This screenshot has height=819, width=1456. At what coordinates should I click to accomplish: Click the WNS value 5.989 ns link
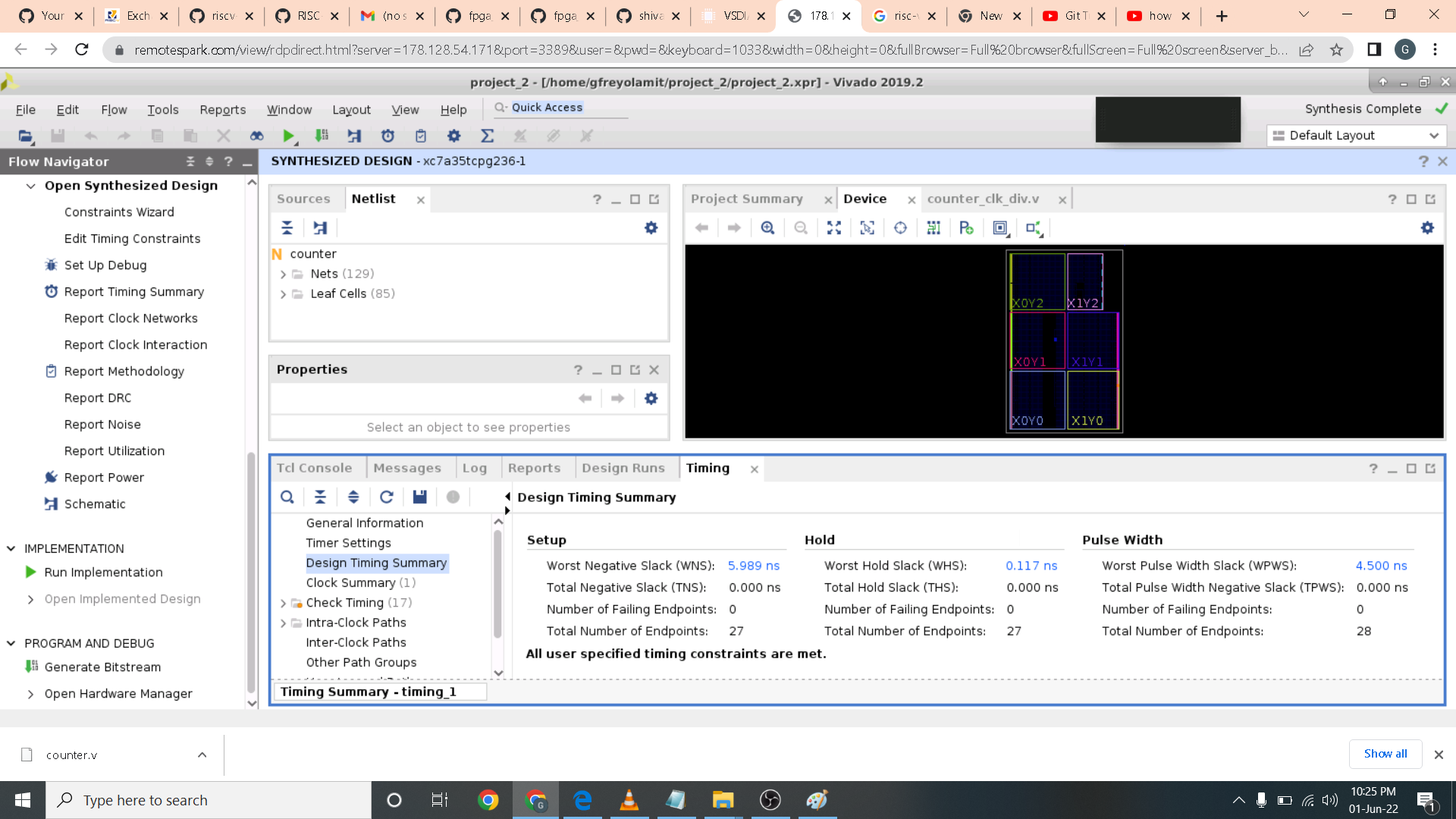coord(753,566)
